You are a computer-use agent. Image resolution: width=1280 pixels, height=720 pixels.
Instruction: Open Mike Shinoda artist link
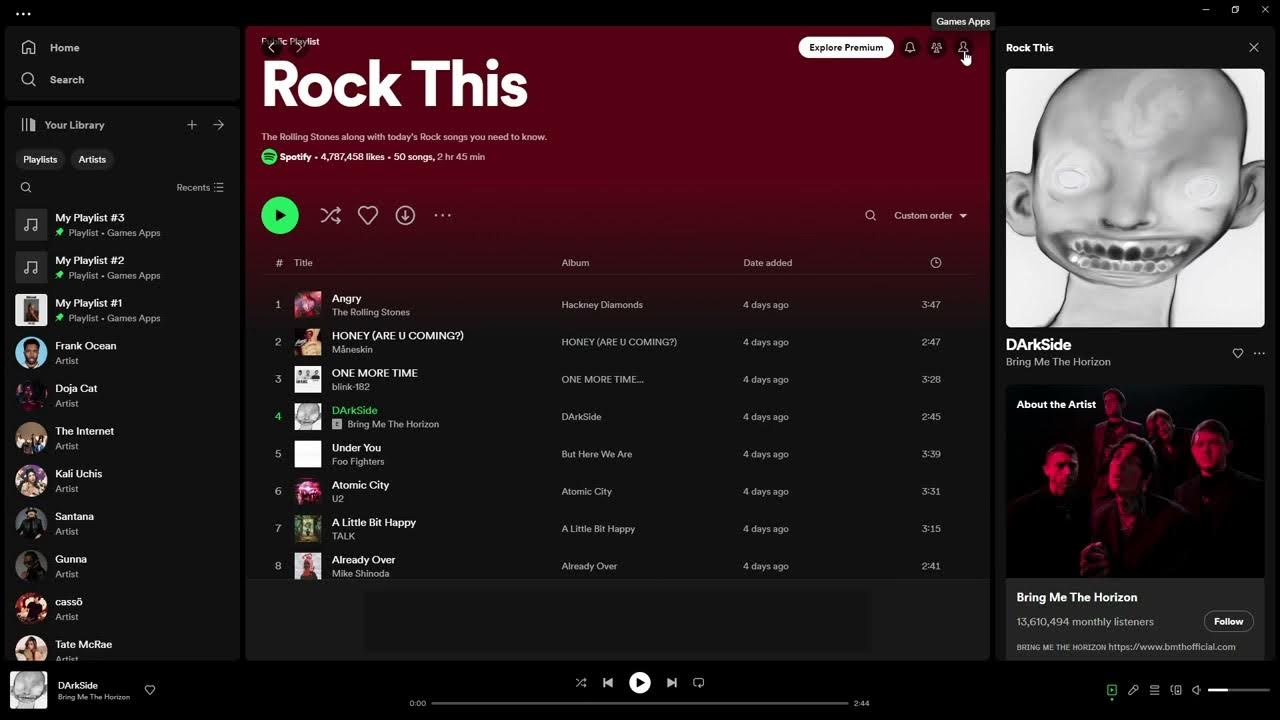click(361, 573)
